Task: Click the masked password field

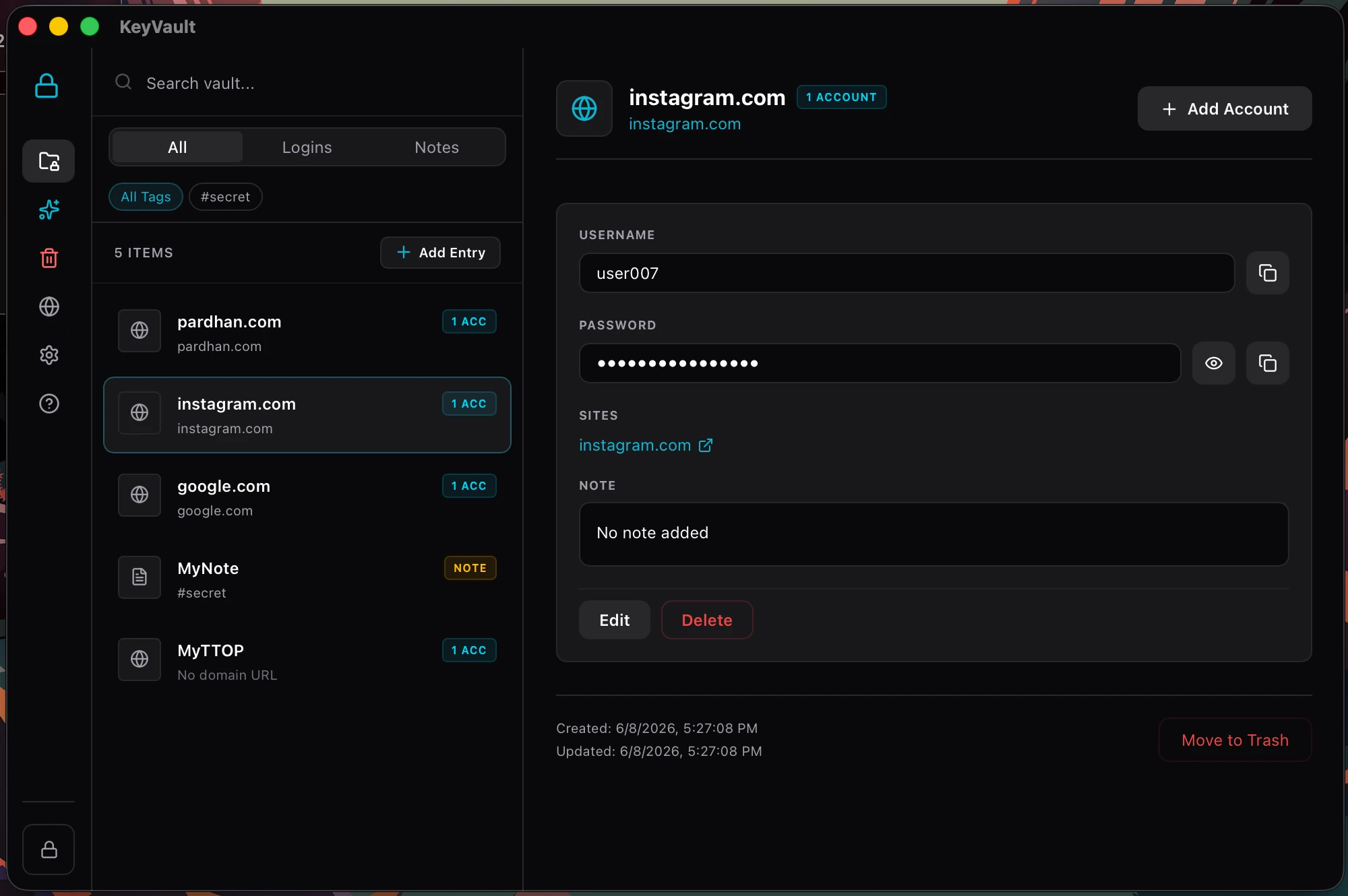Action: tap(880, 363)
